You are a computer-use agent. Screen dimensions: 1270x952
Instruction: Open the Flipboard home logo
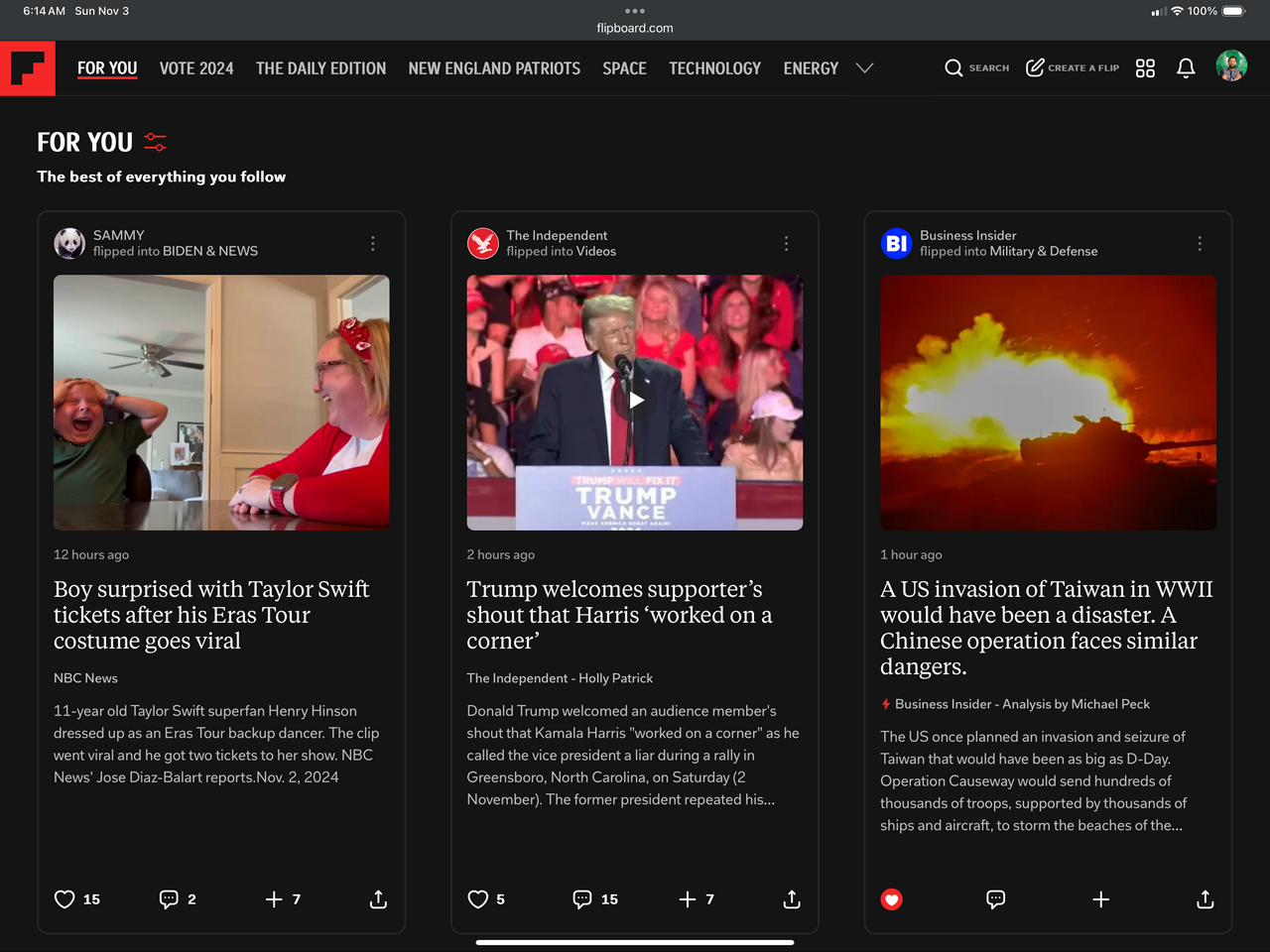(28, 68)
